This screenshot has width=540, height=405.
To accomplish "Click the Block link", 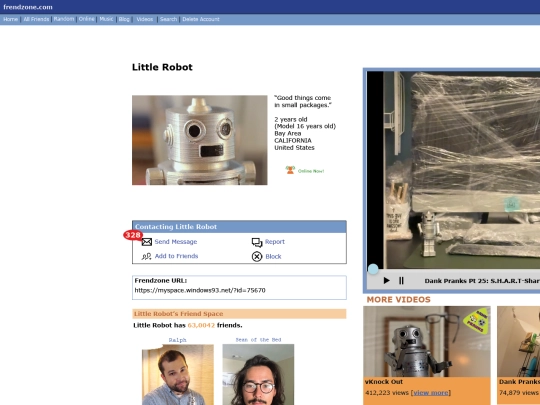I will tap(273, 257).
